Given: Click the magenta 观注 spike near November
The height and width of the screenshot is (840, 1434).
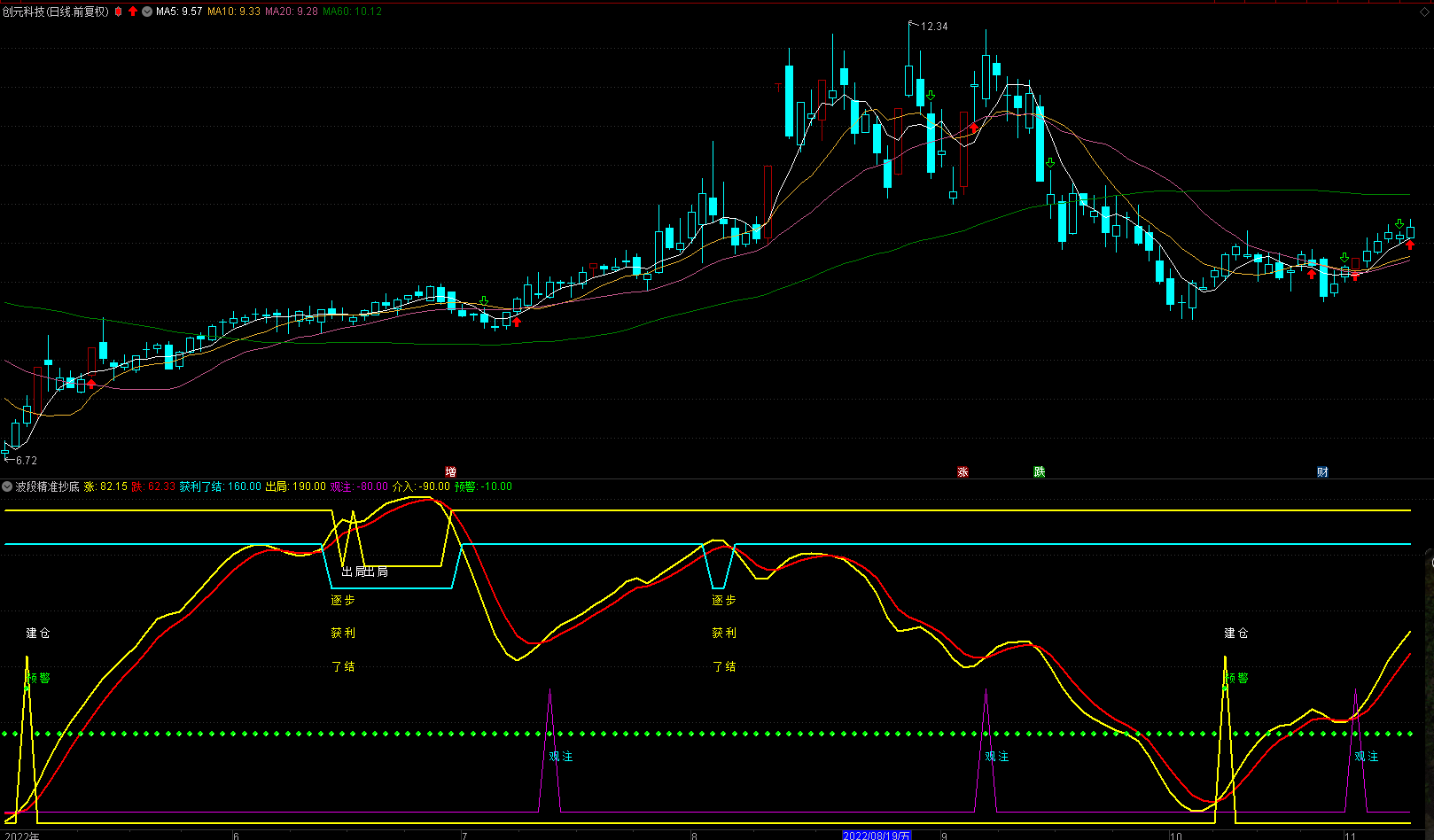Looking at the screenshot, I should [x=1356, y=751].
